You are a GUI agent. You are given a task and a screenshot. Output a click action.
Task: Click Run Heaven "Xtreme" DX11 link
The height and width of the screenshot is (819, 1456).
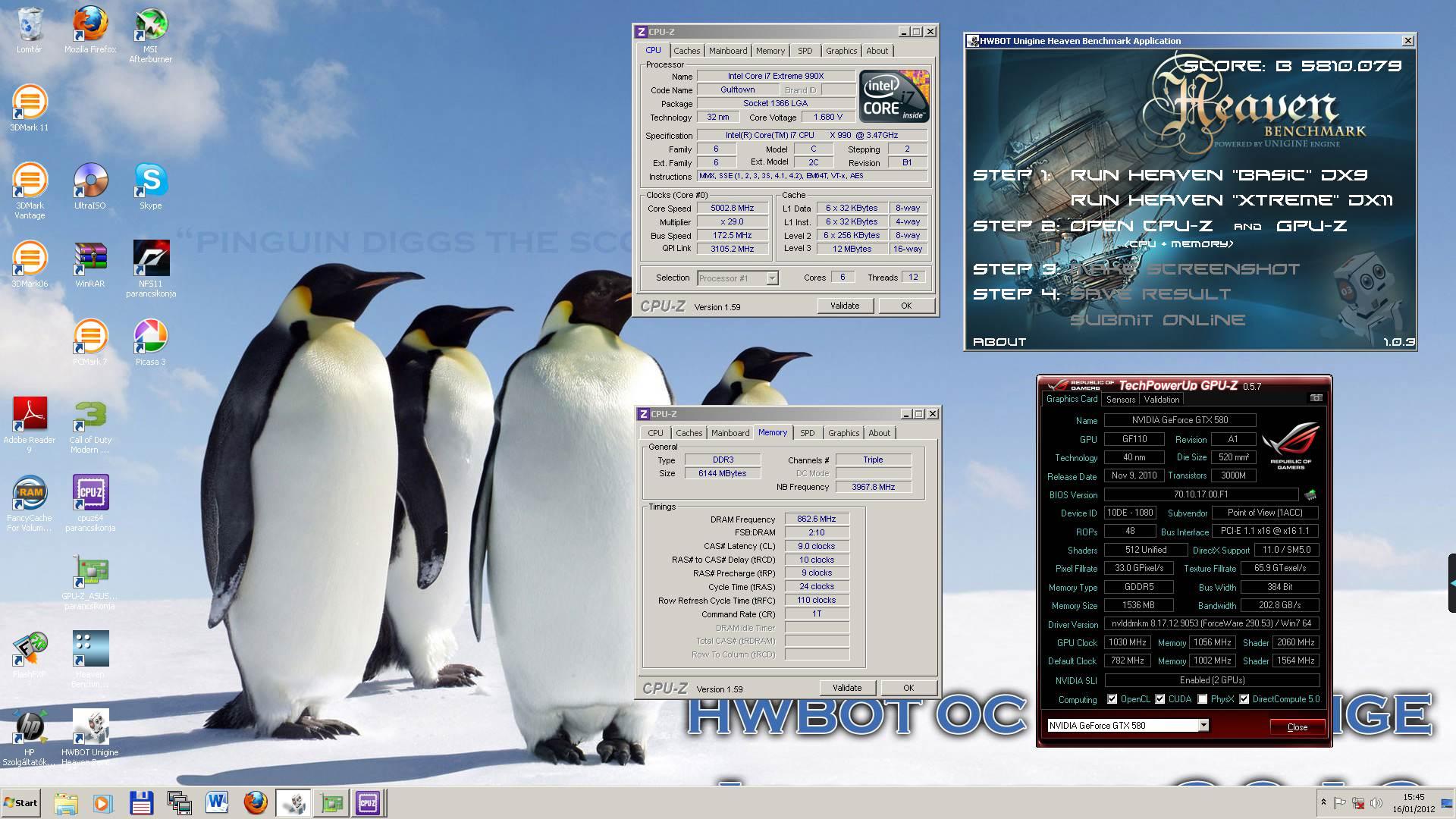point(1232,200)
